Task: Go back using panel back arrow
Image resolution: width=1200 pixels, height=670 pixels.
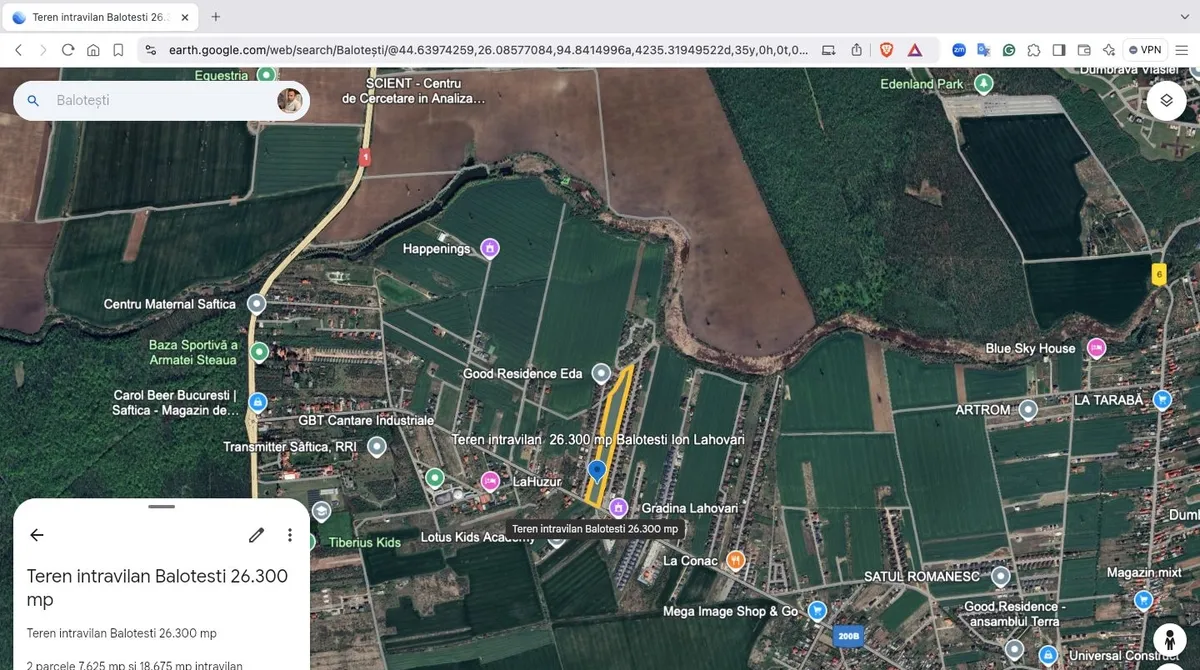Action: pyautogui.click(x=37, y=535)
